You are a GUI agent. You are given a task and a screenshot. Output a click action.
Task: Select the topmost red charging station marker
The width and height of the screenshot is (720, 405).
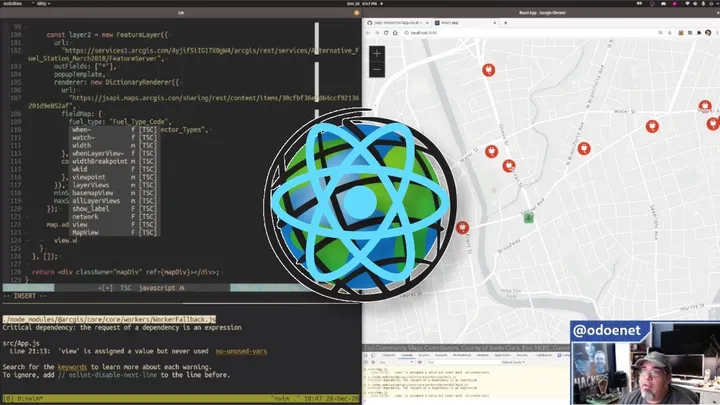click(x=489, y=70)
